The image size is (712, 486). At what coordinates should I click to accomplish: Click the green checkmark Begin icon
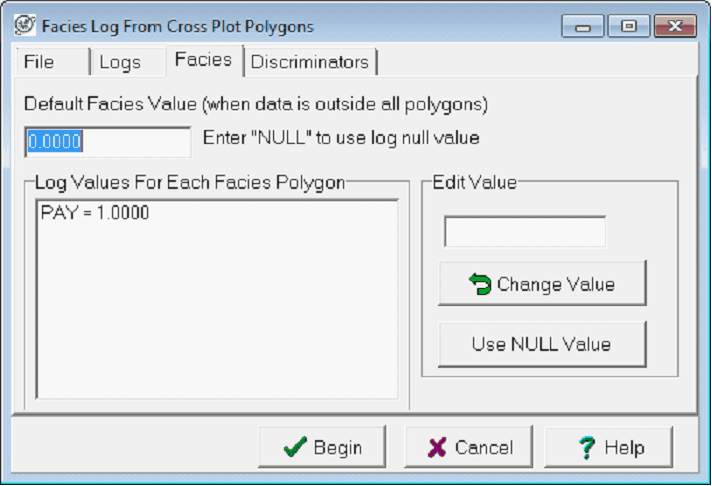[294, 447]
